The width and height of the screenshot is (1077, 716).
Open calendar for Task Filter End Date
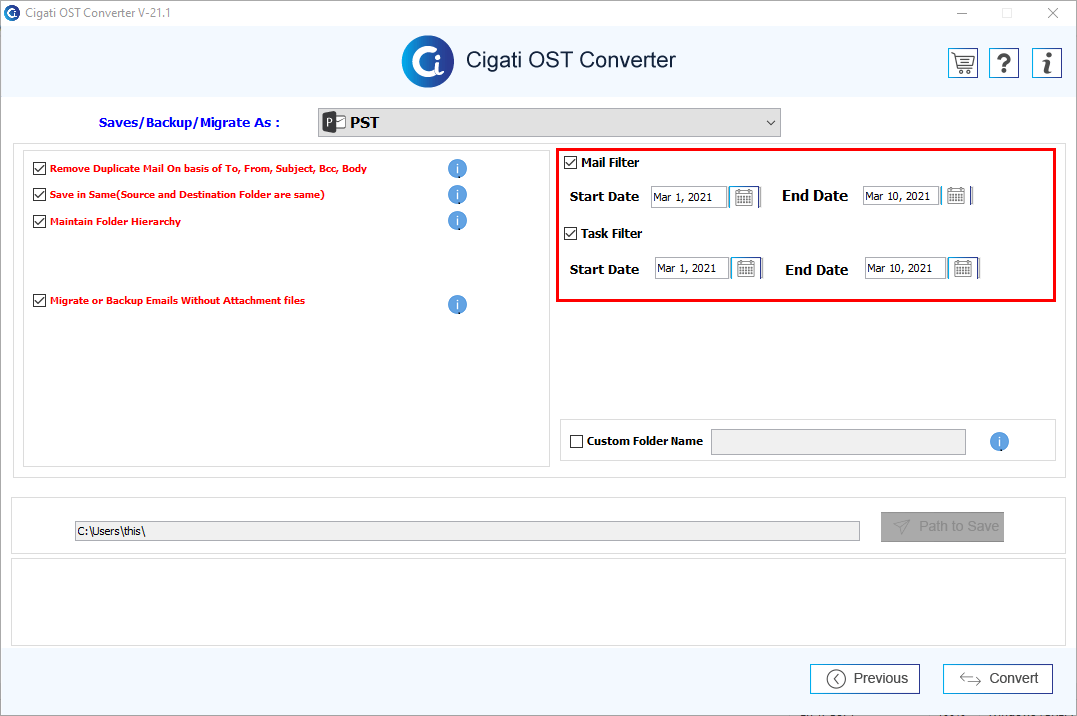point(963,268)
